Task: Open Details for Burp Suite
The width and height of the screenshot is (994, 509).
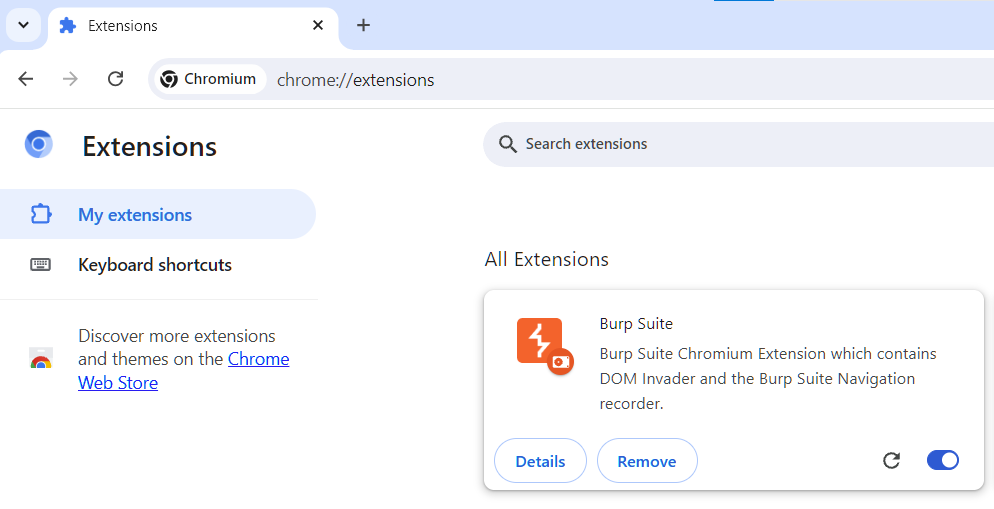Action: (540, 461)
